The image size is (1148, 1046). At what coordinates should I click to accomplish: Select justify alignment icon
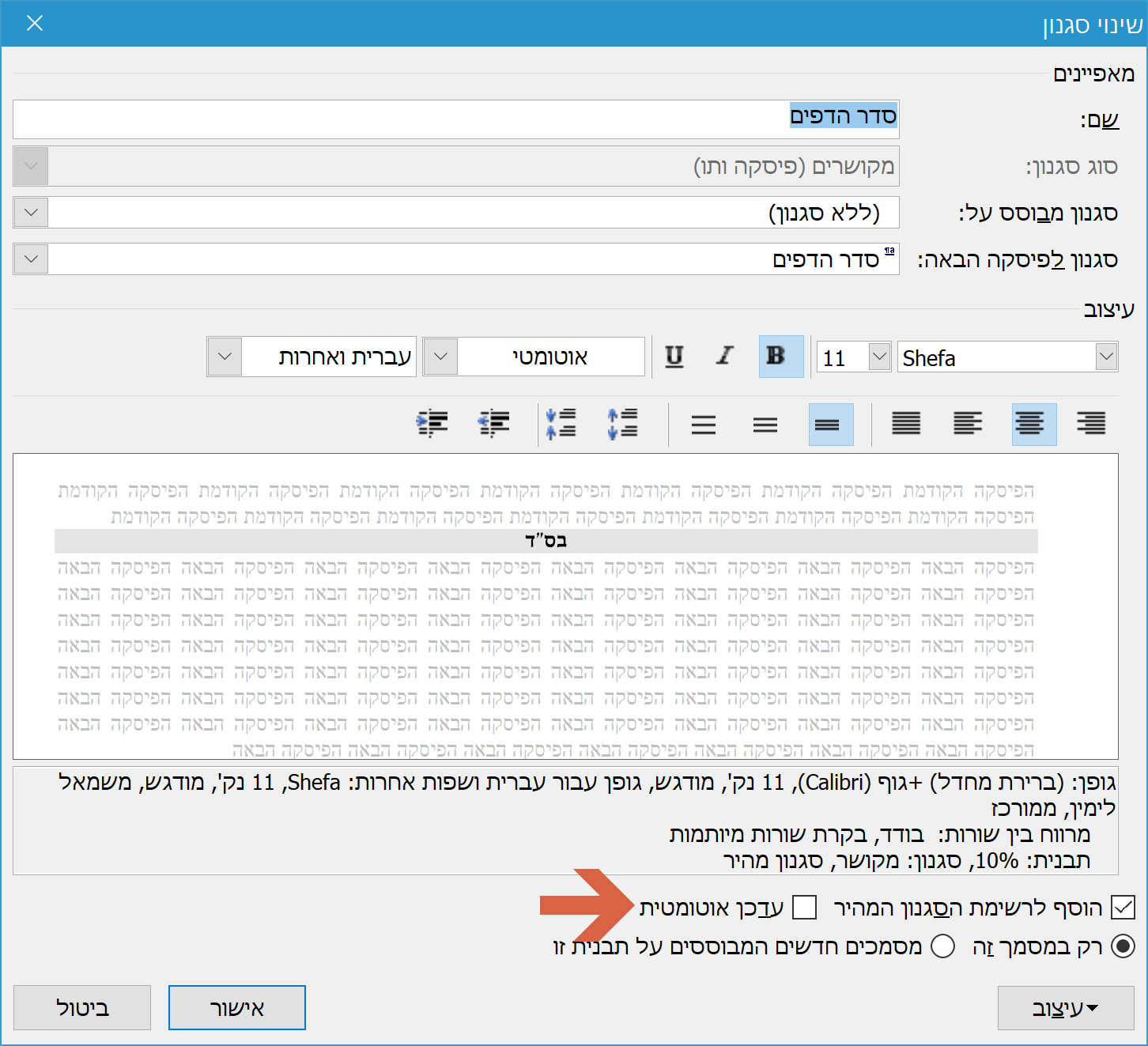point(906,425)
